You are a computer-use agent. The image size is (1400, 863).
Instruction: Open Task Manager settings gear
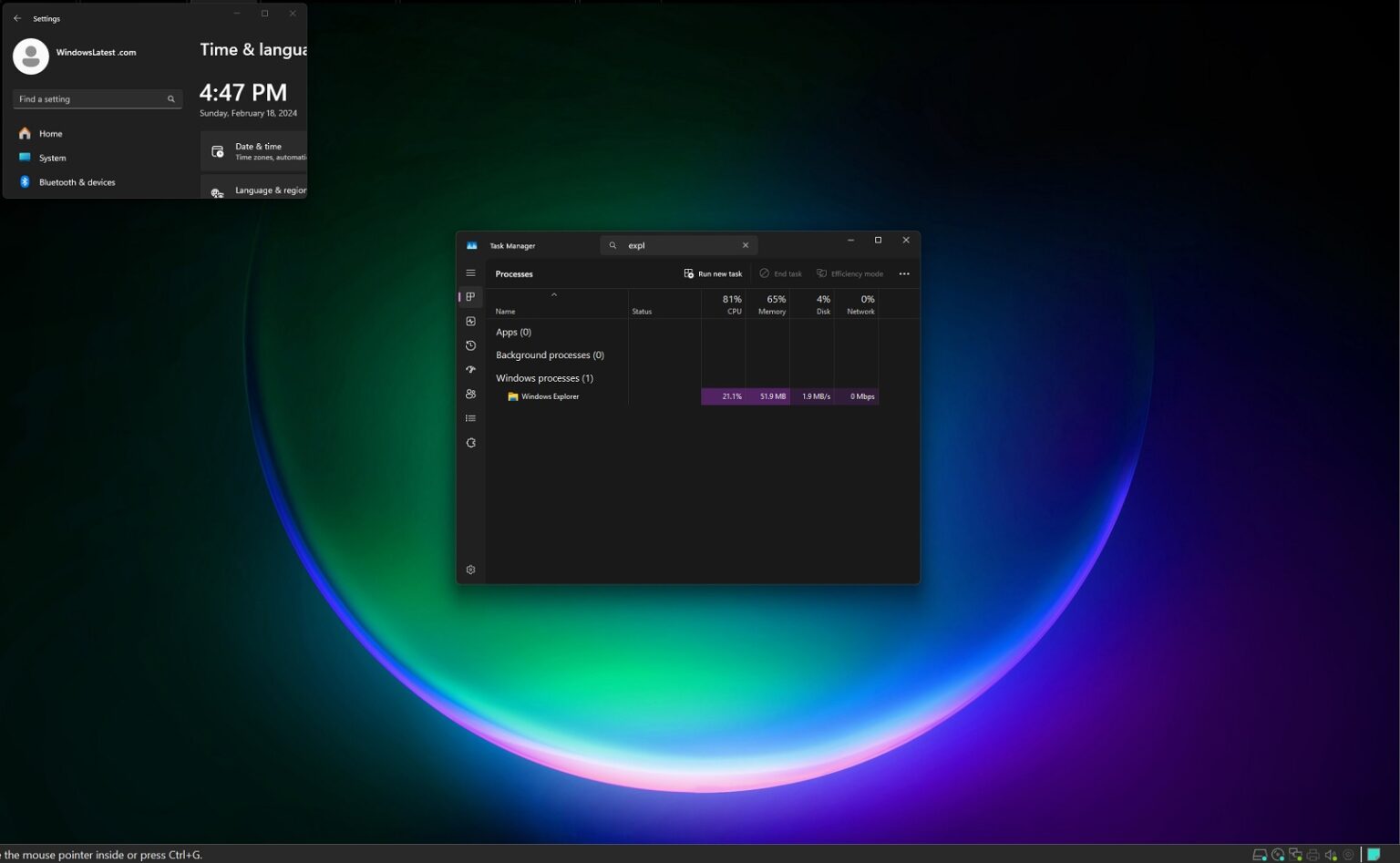coord(470,569)
